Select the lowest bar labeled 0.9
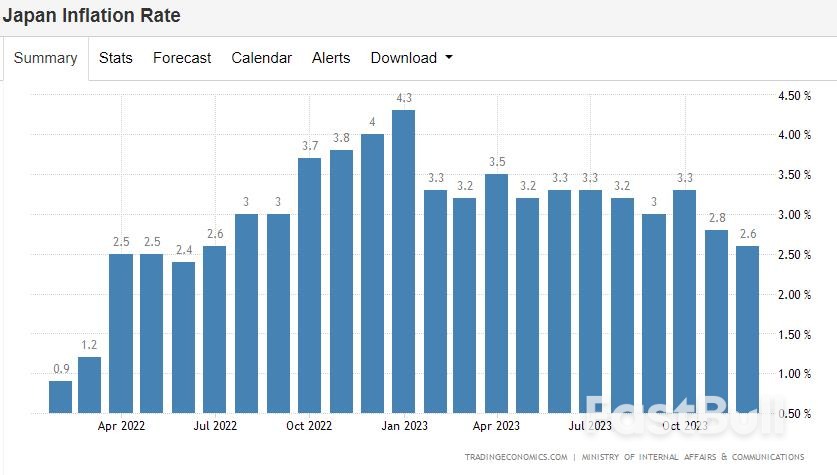Image resolution: width=837 pixels, height=475 pixels. (x=60, y=396)
